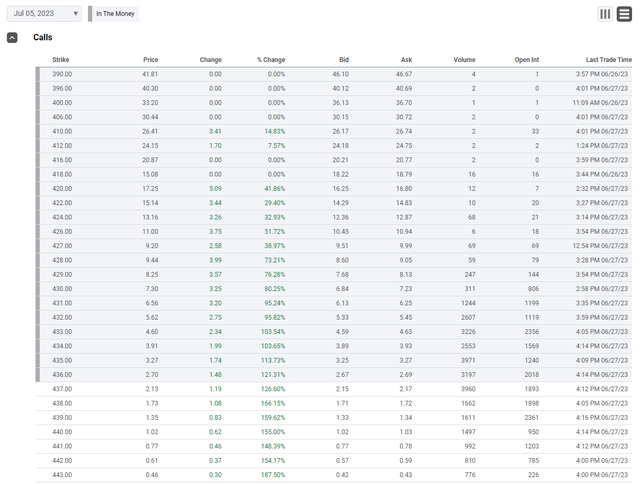Select the 429.00 strike cell
640x484 pixels.
coord(62,274)
